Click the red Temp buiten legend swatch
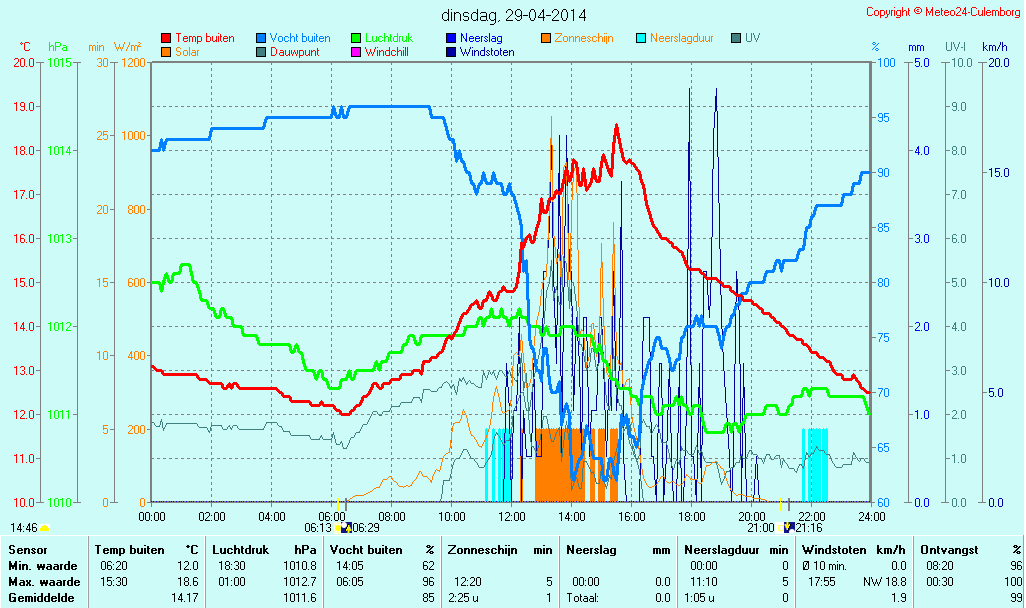Screen dimensions: 1026x608 click(166, 38)
